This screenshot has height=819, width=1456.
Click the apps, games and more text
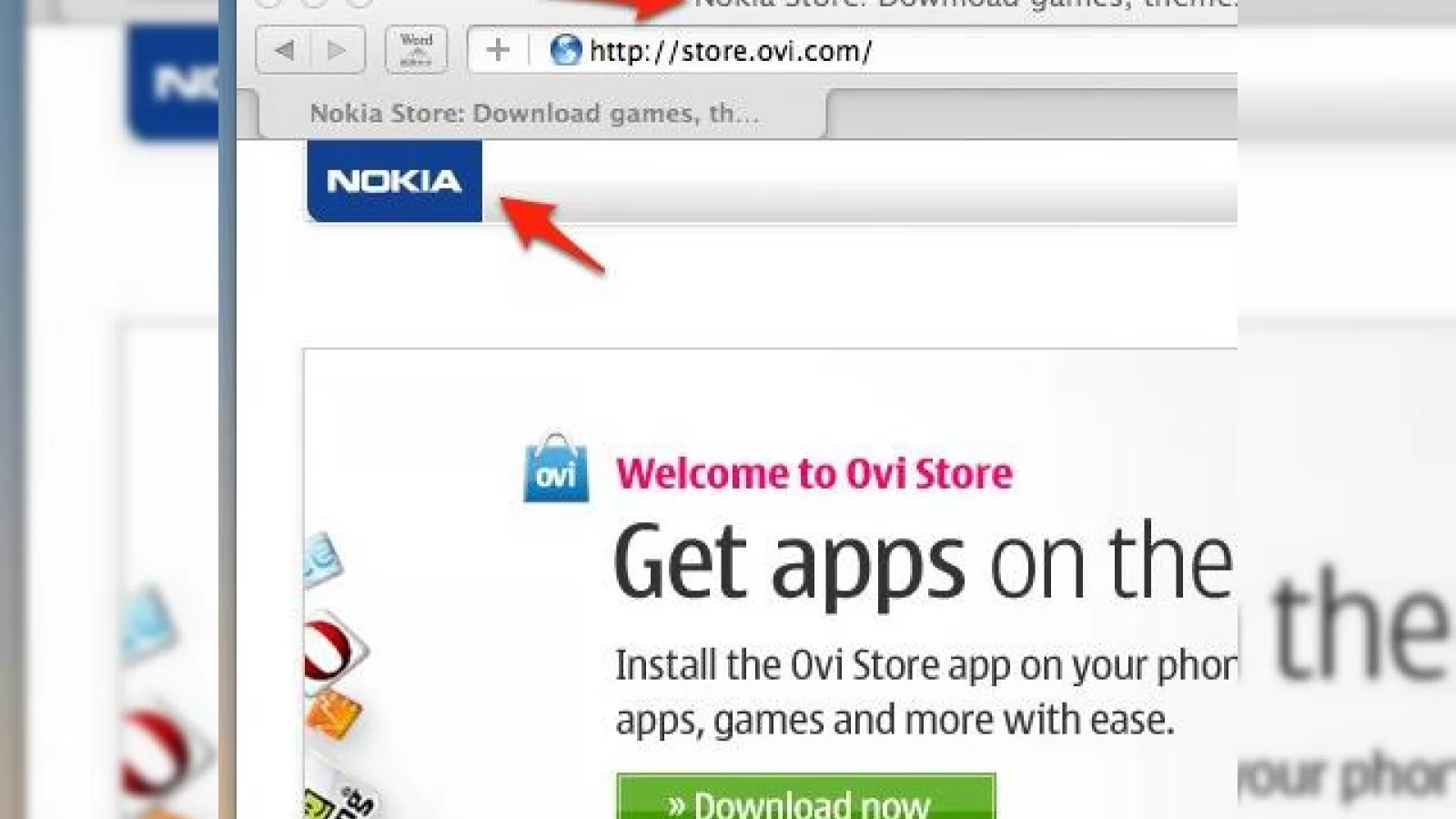pyautogui.click(x=895, y=720)
